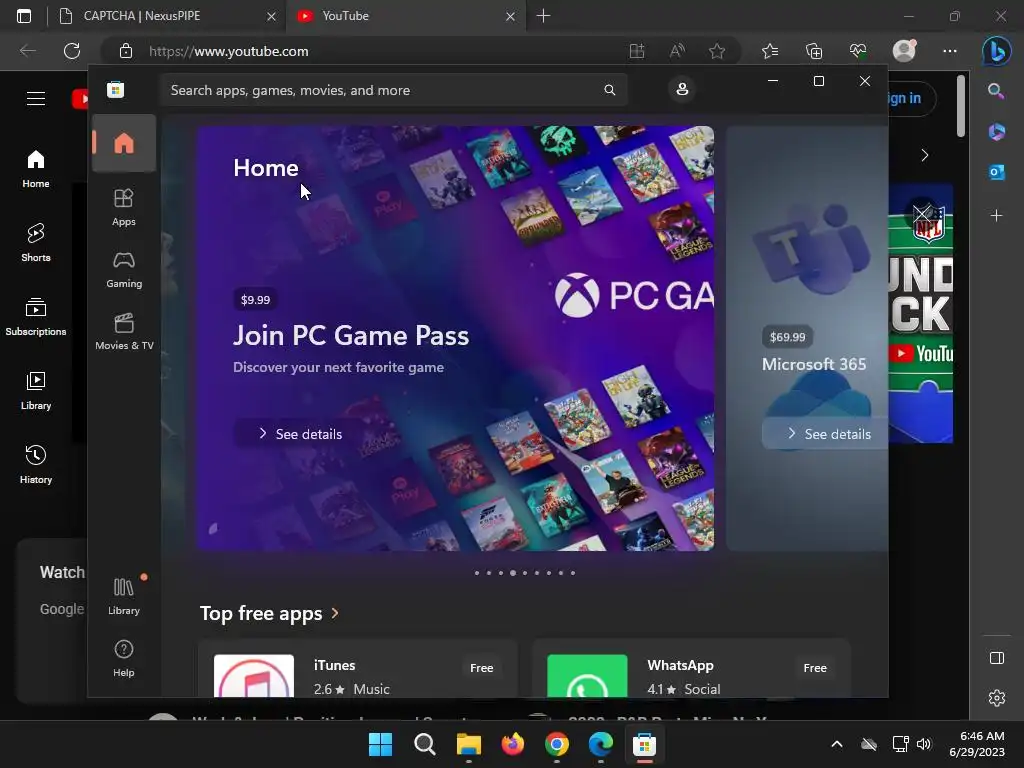Open YouTube hamburger guide menu

[36, 98]
